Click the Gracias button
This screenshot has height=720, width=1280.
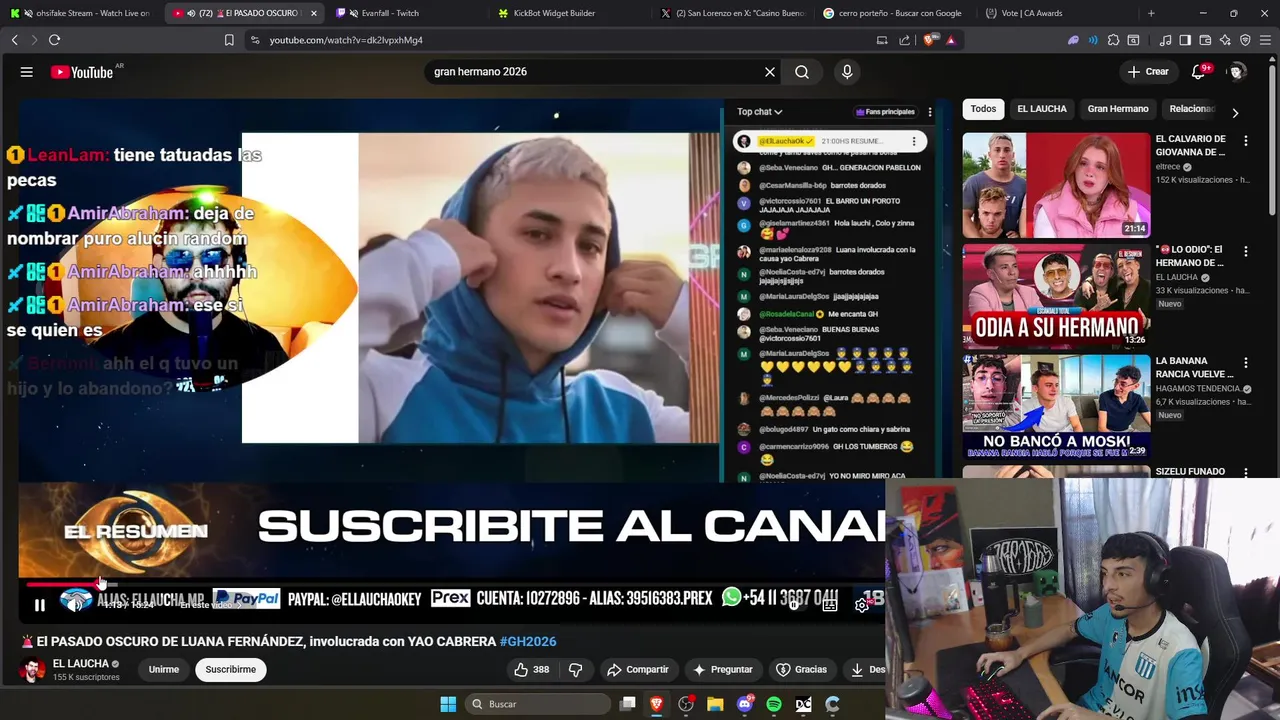point(802,669)
